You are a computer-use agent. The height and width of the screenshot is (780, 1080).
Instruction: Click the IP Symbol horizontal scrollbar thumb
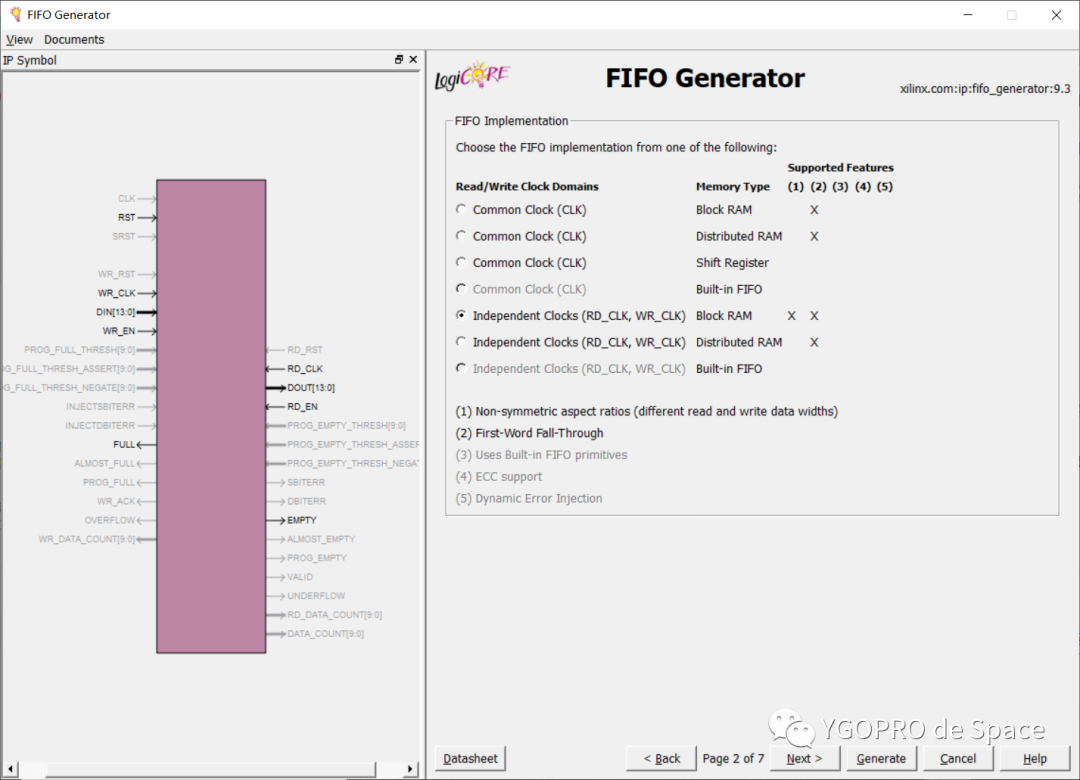(x=211, y=768)
